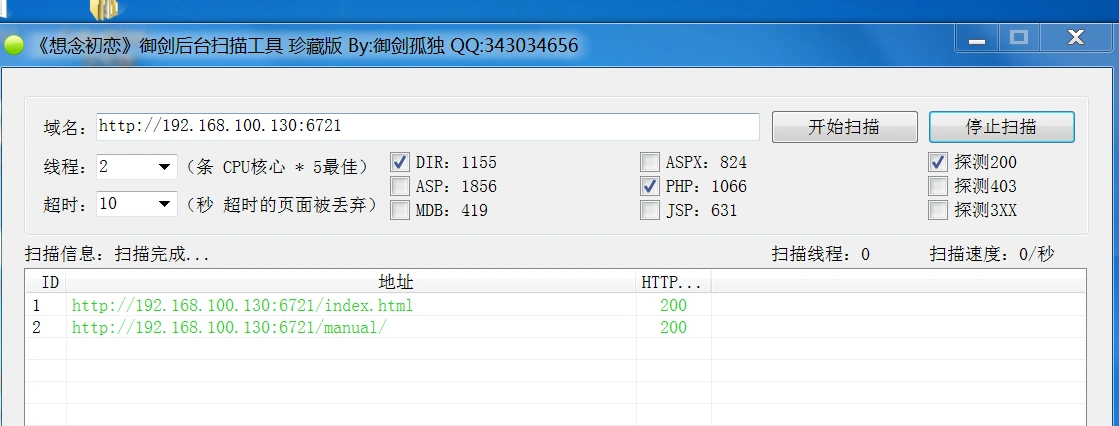Check the 探测3XX option
Image resolution: width=1119 pixels, height=426 pixels.
coord(938,210)
